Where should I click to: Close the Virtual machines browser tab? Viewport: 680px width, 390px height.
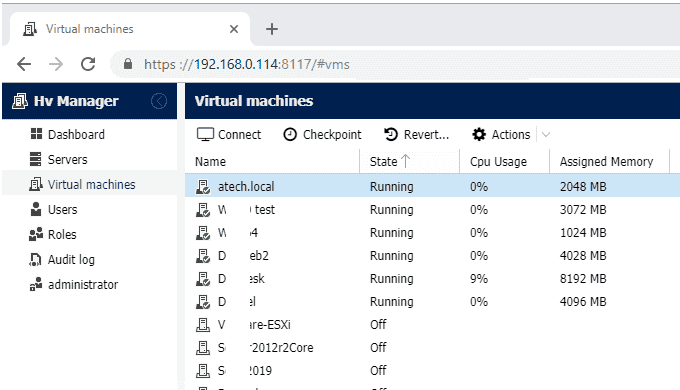pyautogui.click(x=234, y=29)
